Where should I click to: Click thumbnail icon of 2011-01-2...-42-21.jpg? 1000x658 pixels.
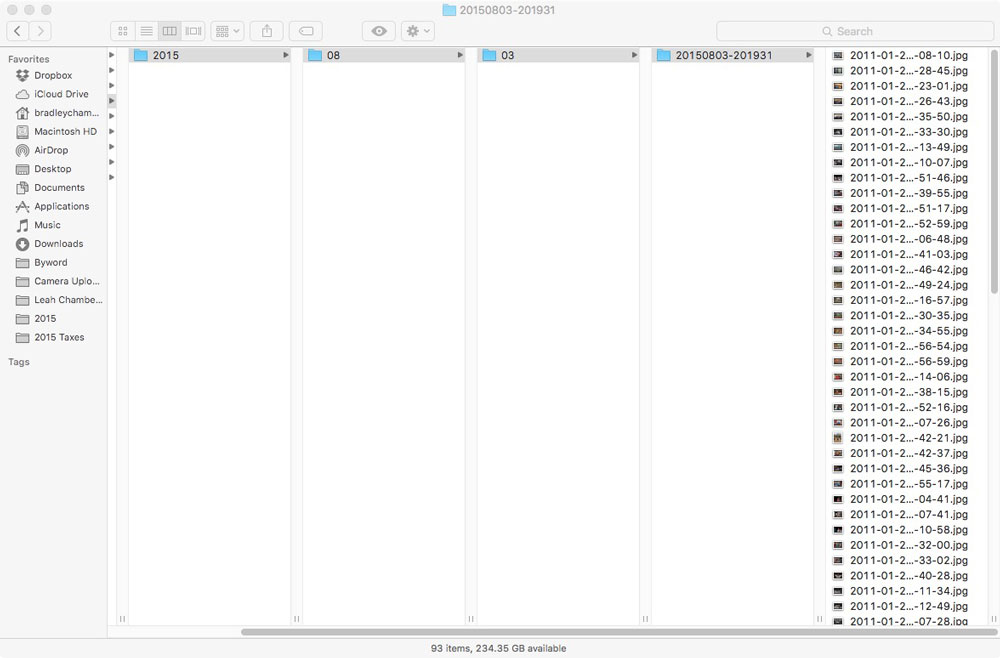[x=838, y=438]
